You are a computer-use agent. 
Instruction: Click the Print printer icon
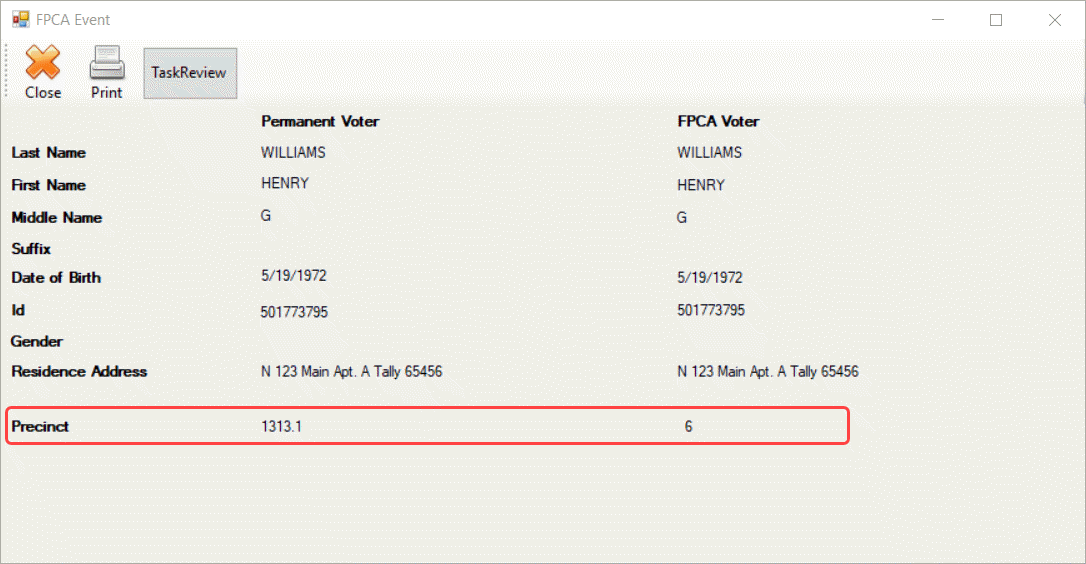click(107, 62)
